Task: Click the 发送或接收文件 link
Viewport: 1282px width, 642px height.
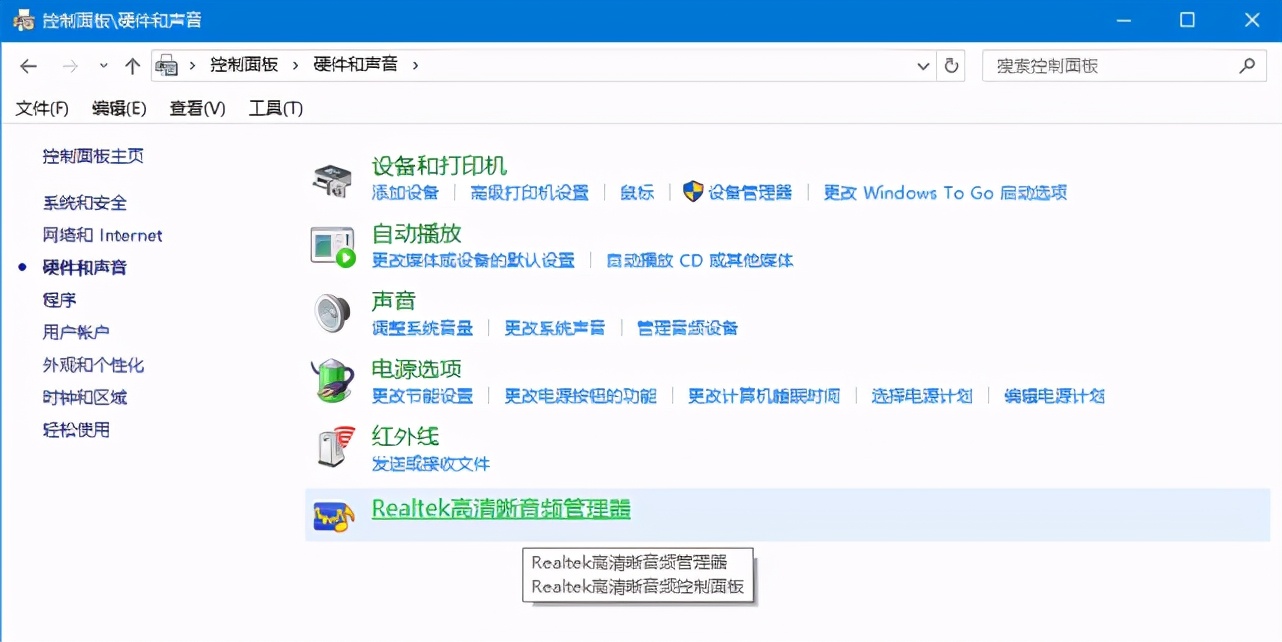Action: [431, 463]
